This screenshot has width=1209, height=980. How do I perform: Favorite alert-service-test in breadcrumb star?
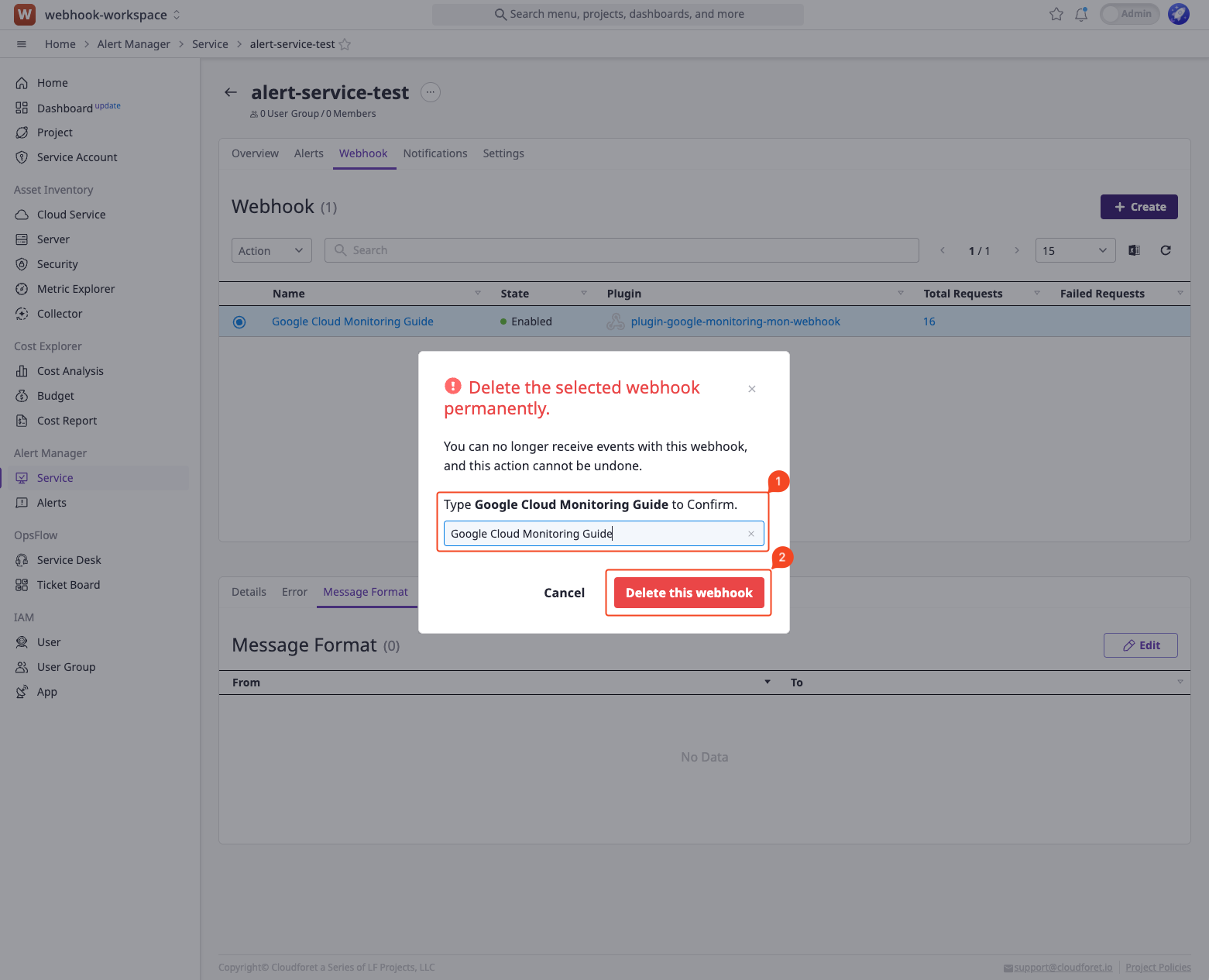pos(345,44)
